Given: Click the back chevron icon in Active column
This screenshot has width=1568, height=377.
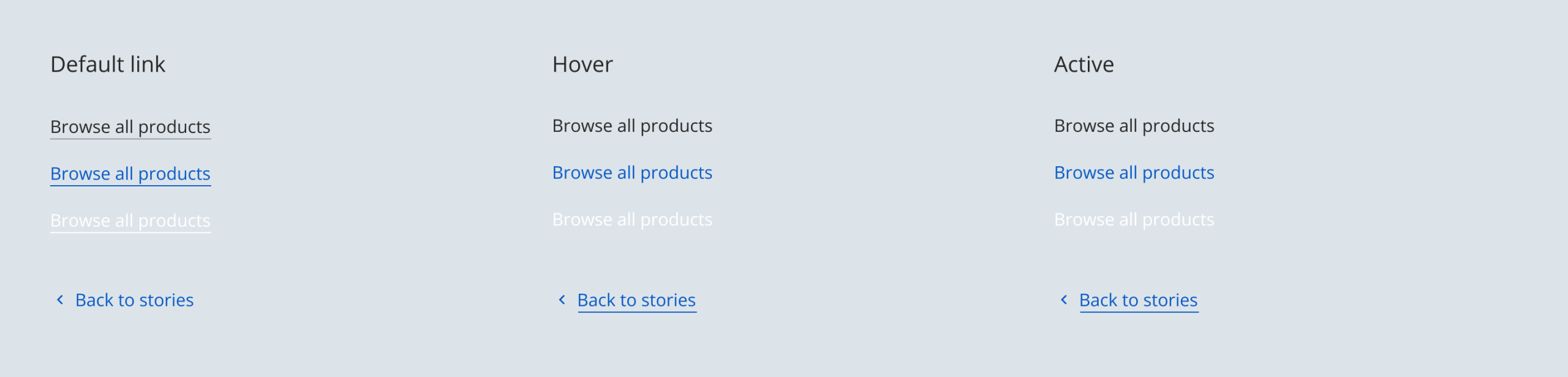Looking at the screenshot, I should point(1064,300).
